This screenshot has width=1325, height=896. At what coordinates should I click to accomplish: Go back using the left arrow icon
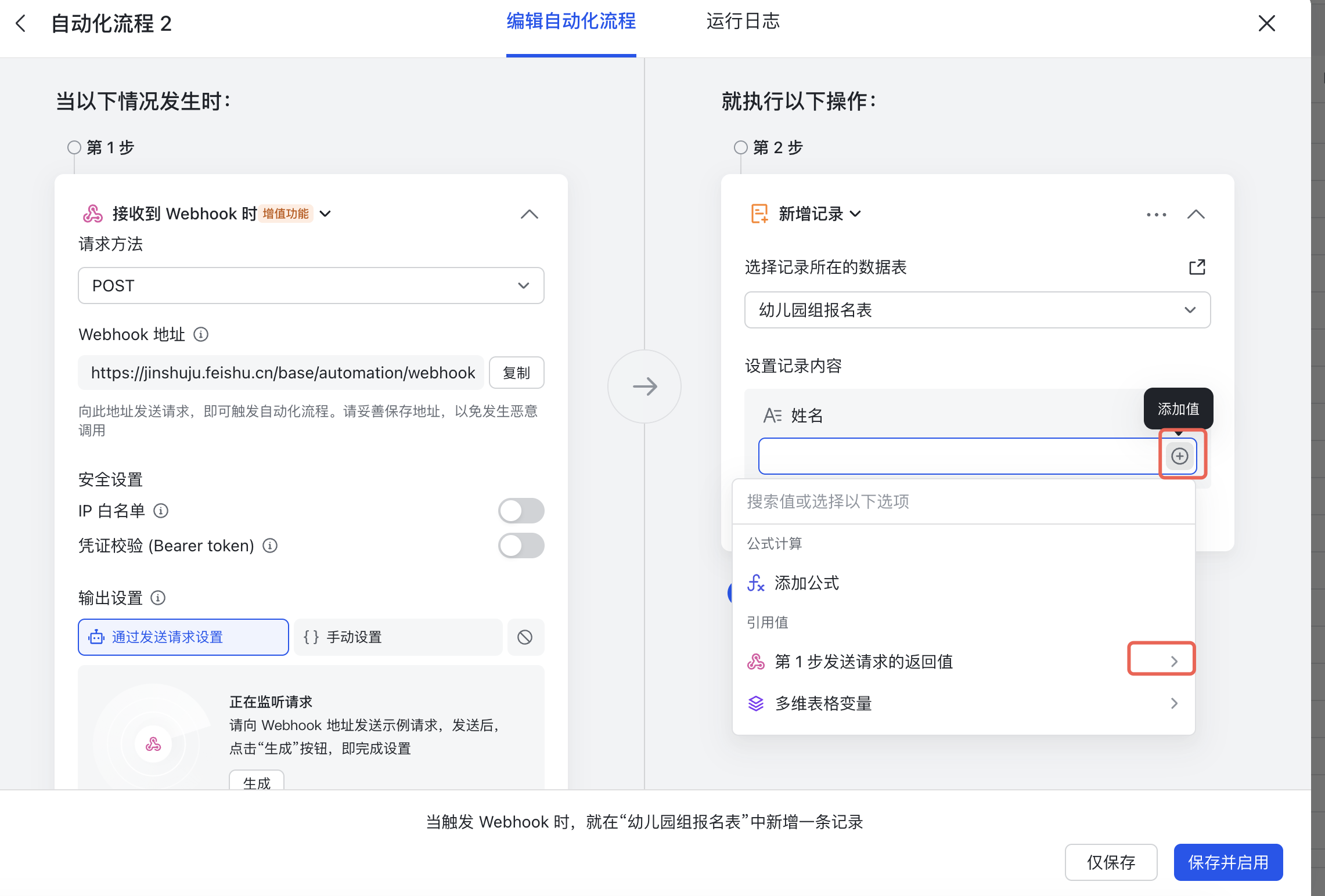click(x=21, y=24)
